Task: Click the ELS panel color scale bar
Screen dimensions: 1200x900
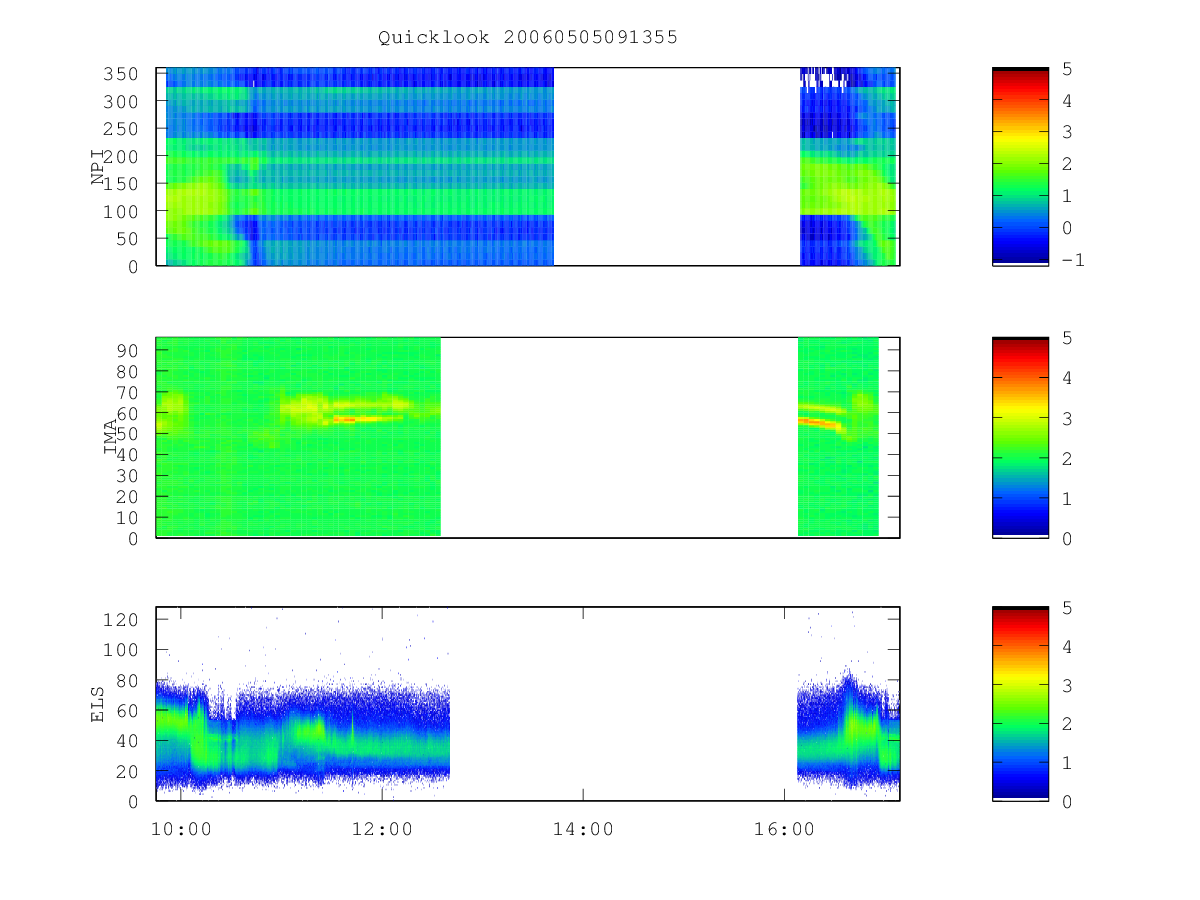Action: (x=1020, y=704)
